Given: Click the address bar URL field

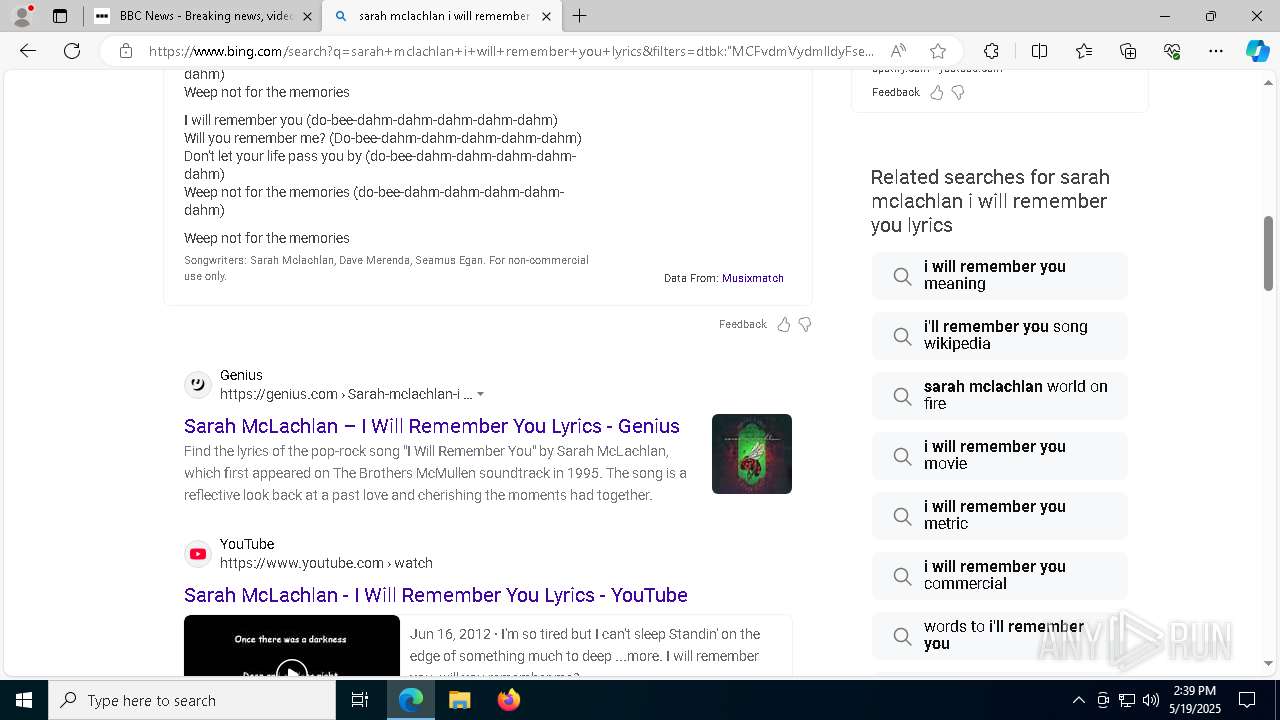Looking at the screenshot, I should (510, 51).
